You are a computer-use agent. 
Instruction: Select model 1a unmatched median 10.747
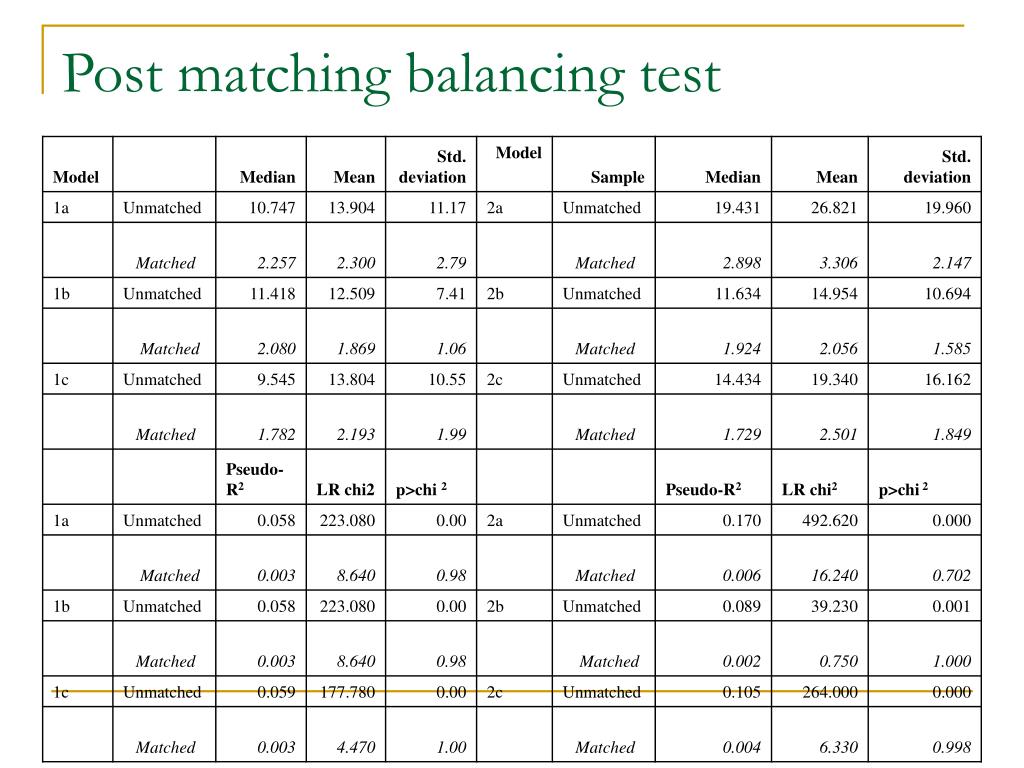coord(272,208)
